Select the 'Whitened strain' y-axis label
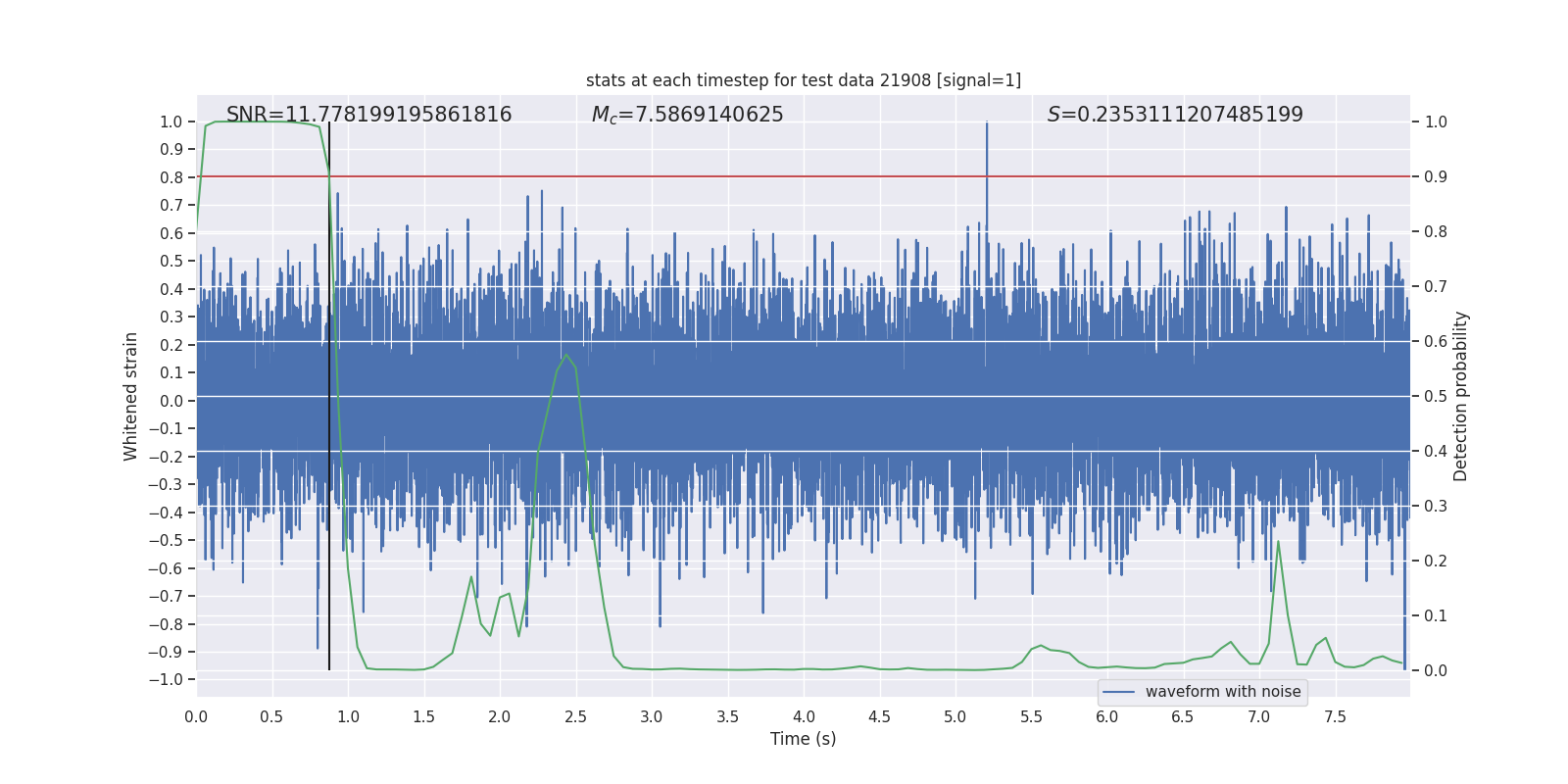Screen dimensions: 1568x784 coord(131,396)
